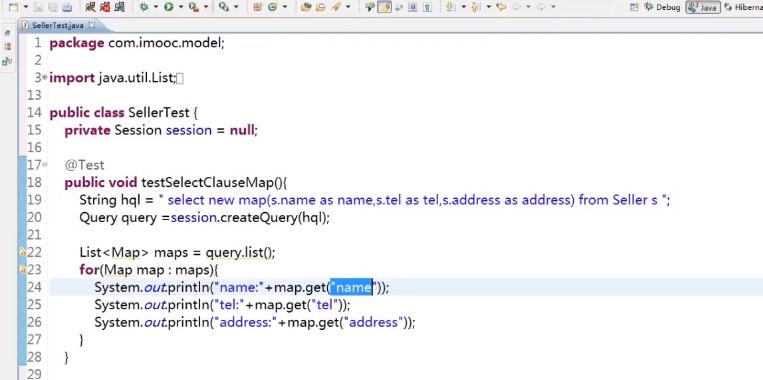Click the '@Test' annotation text
763x380 pixels.
coord(84,165)
